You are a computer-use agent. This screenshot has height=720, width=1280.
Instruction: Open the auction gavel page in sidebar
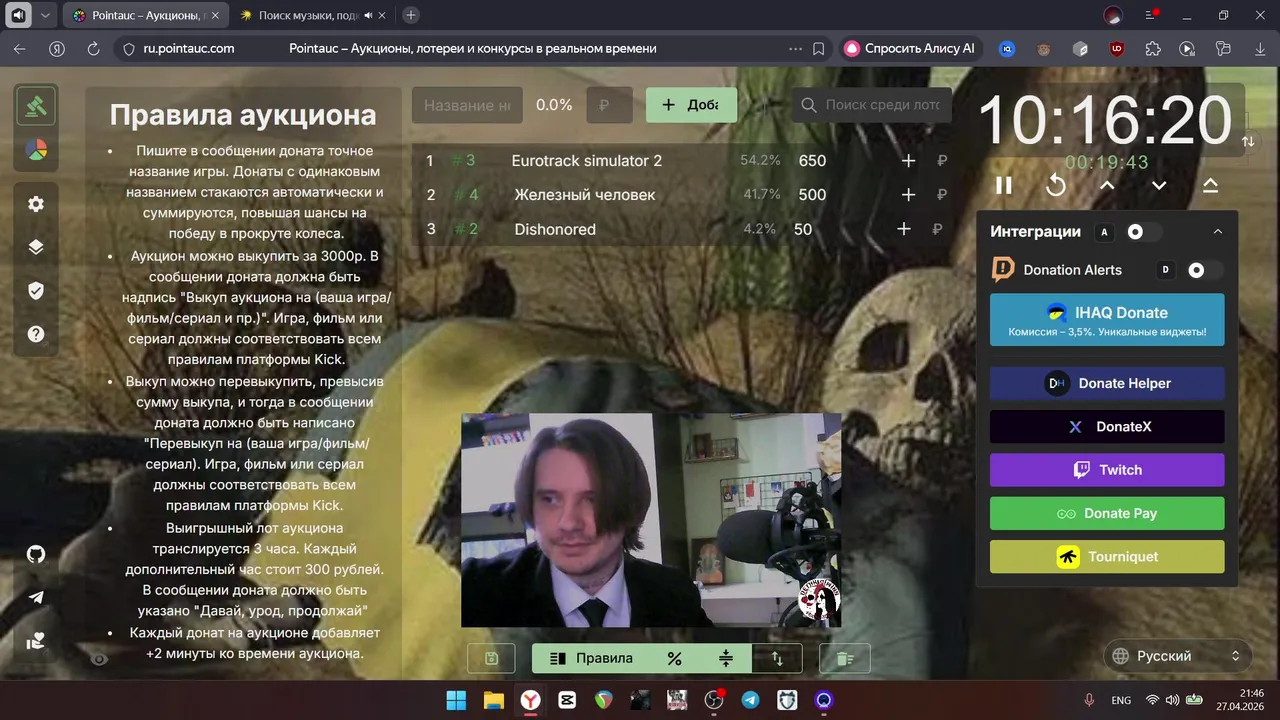[x=36, y=105]
